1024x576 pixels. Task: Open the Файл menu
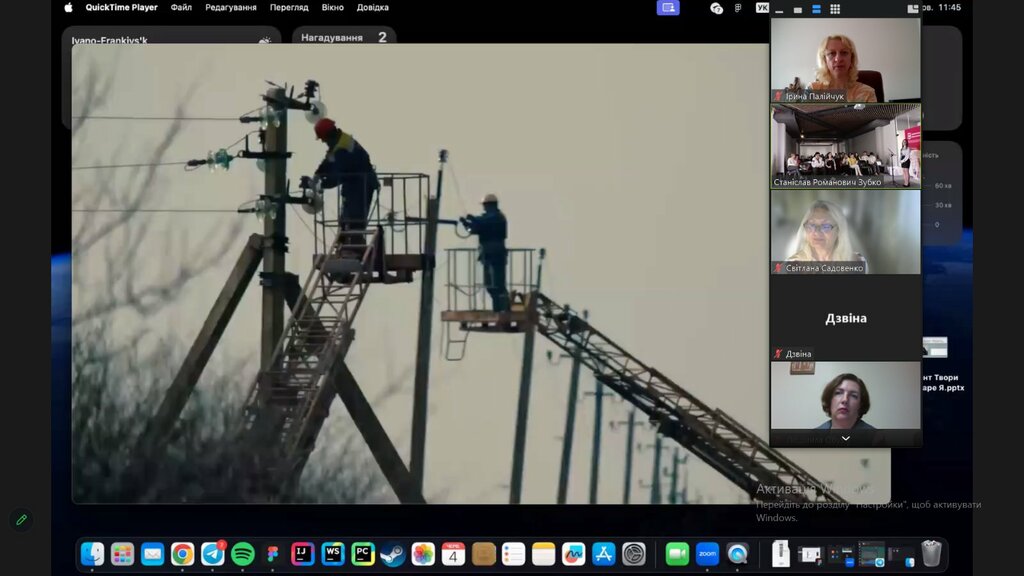[181, 8]
